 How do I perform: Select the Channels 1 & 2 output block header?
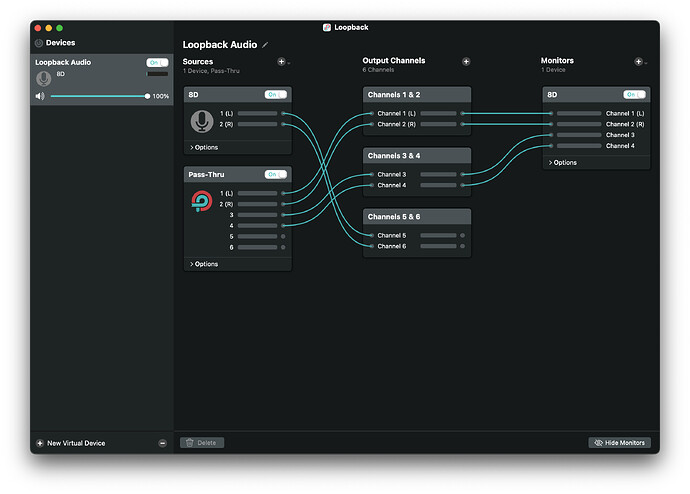point(417,95)
